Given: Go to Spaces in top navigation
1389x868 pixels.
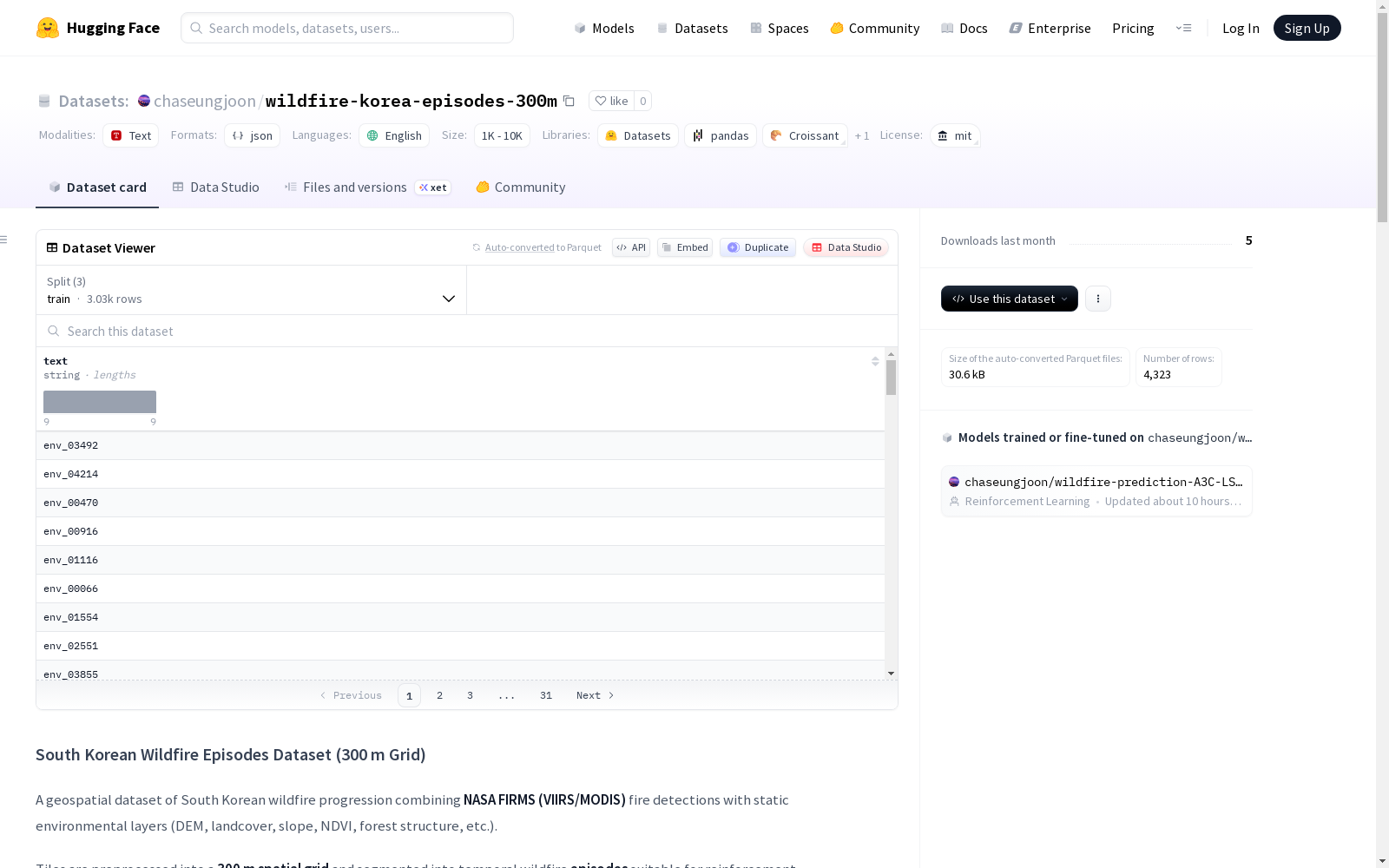Looking at the screenshot, I should [x=780, y=28].
